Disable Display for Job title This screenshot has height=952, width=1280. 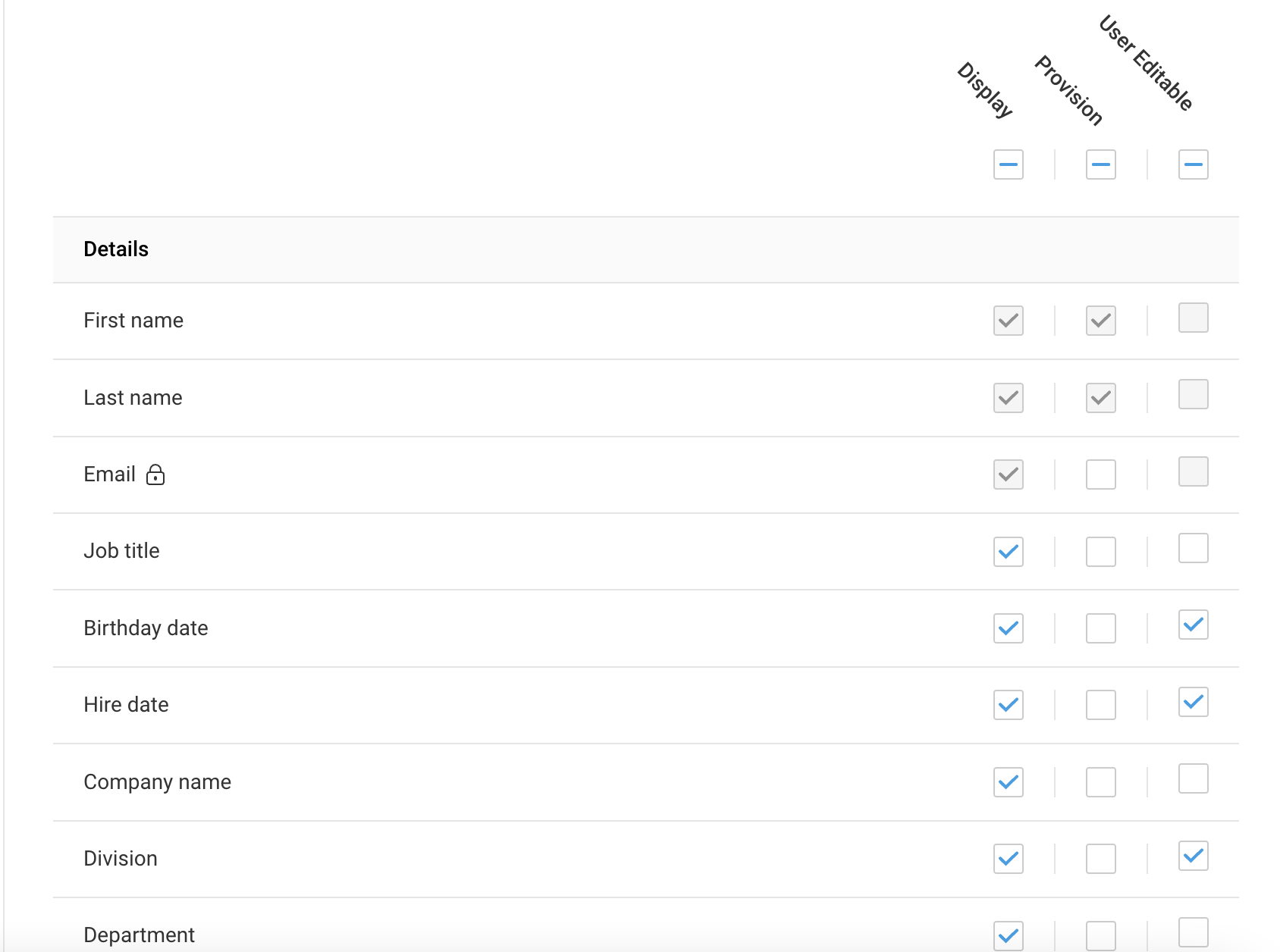1008,553
